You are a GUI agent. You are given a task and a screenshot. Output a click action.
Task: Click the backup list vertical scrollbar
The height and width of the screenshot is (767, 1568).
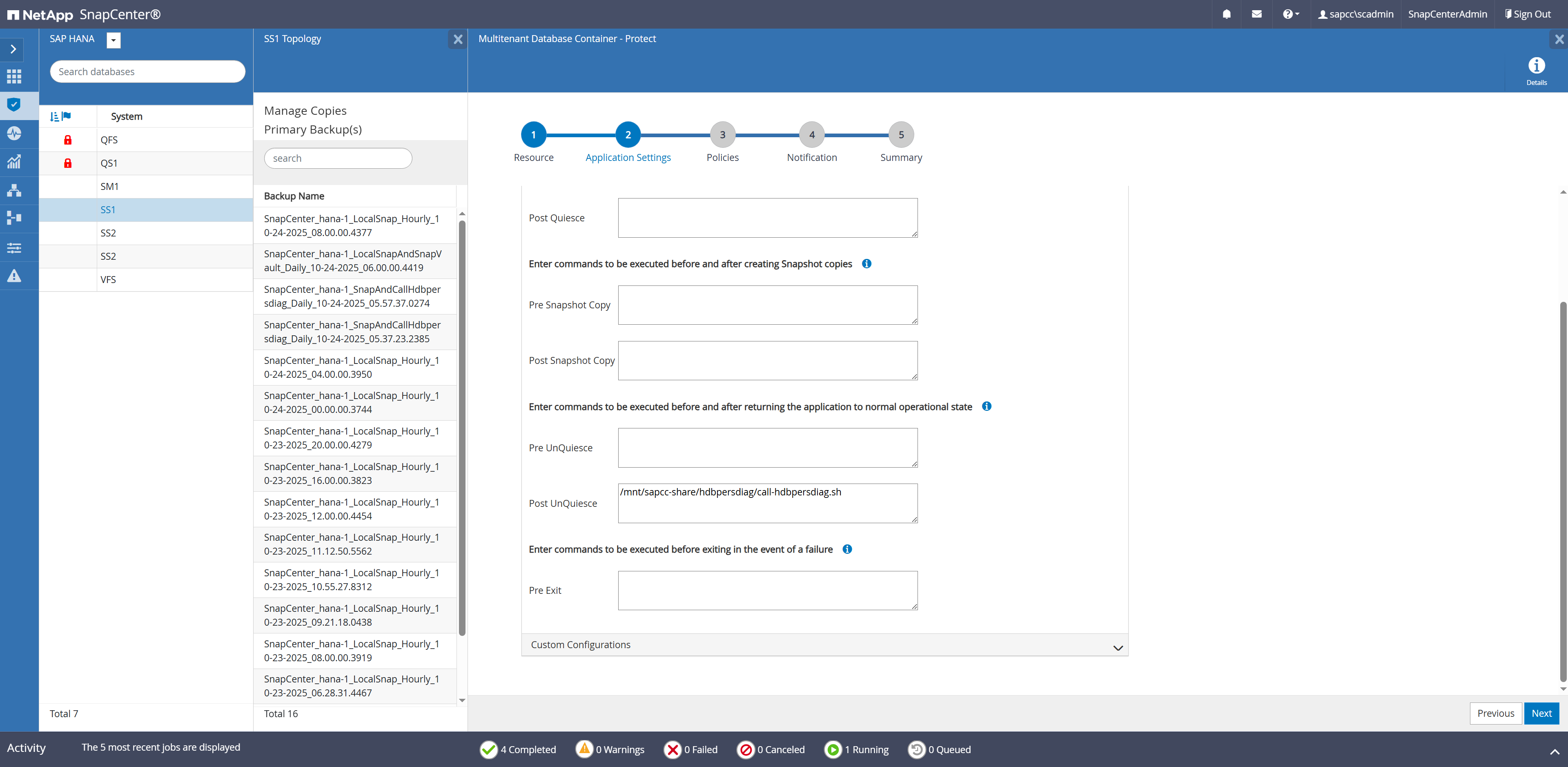tap(462, 426)
